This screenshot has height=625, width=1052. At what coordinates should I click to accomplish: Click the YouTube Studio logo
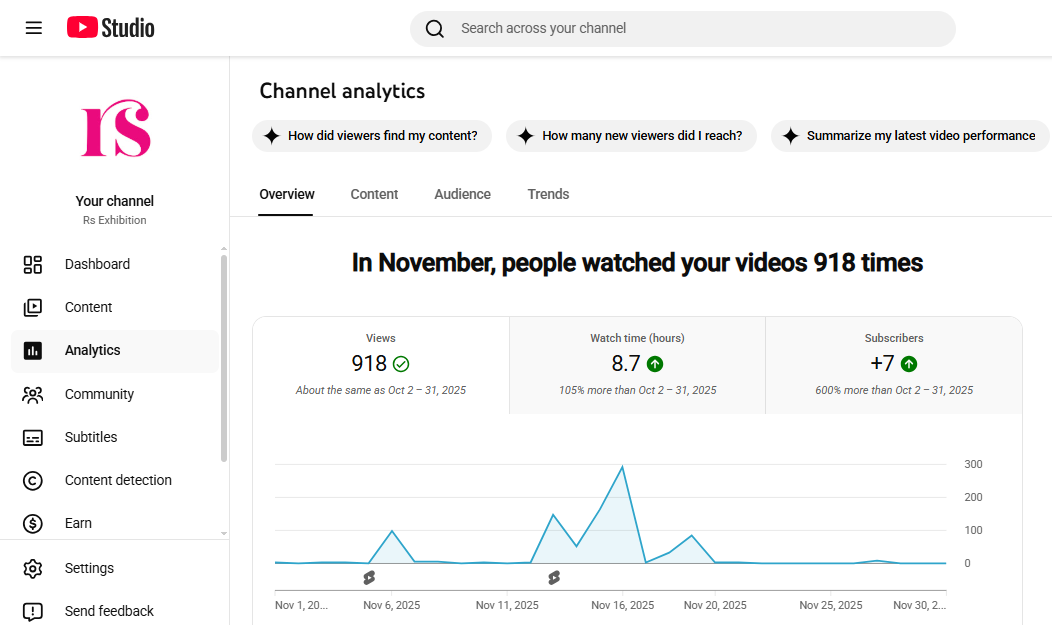point(111,28)
